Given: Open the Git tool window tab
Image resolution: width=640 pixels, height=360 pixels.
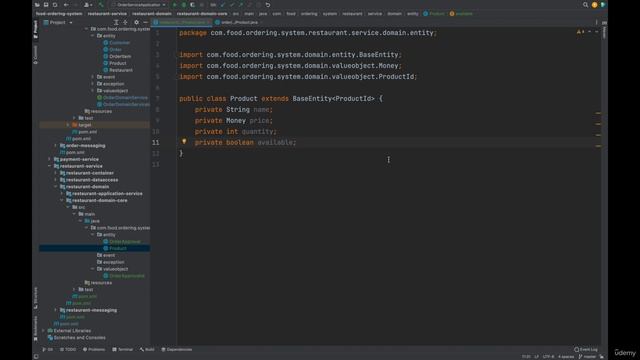Looking at the screenshot, I should coord(48,350).
